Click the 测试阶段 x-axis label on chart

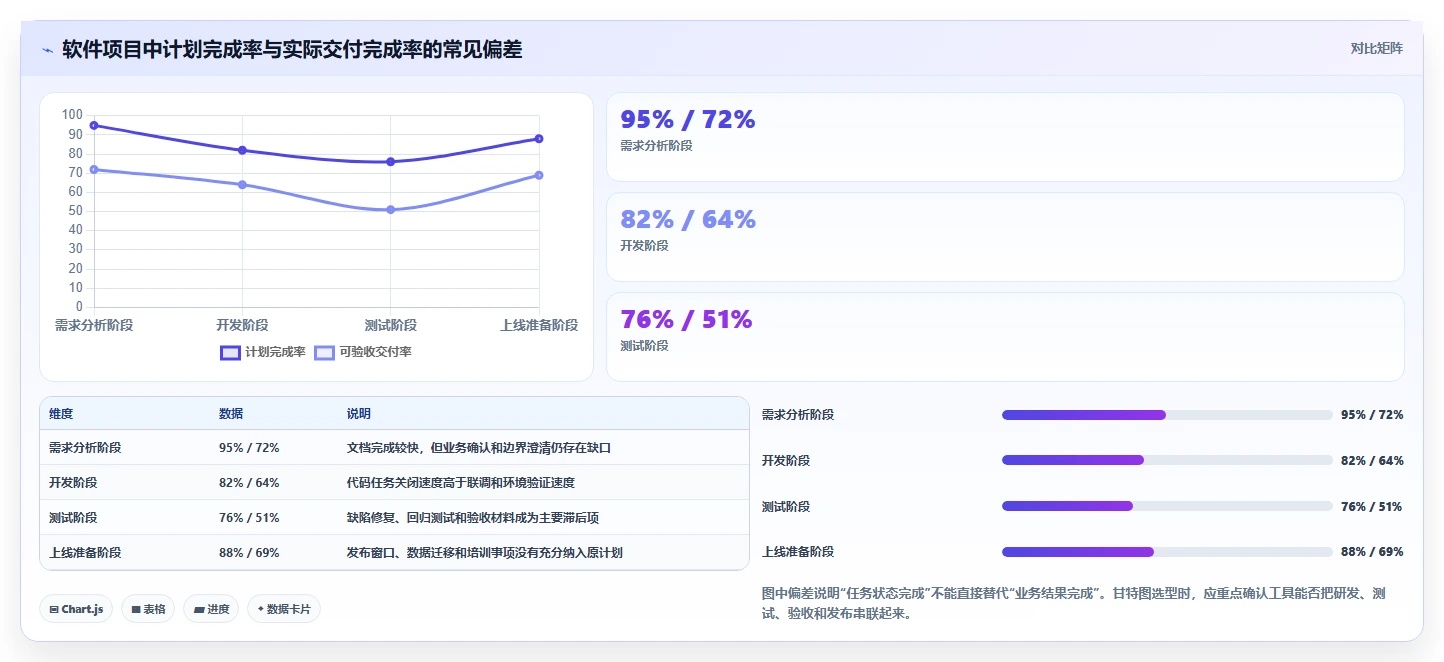(x=391, y=326)
